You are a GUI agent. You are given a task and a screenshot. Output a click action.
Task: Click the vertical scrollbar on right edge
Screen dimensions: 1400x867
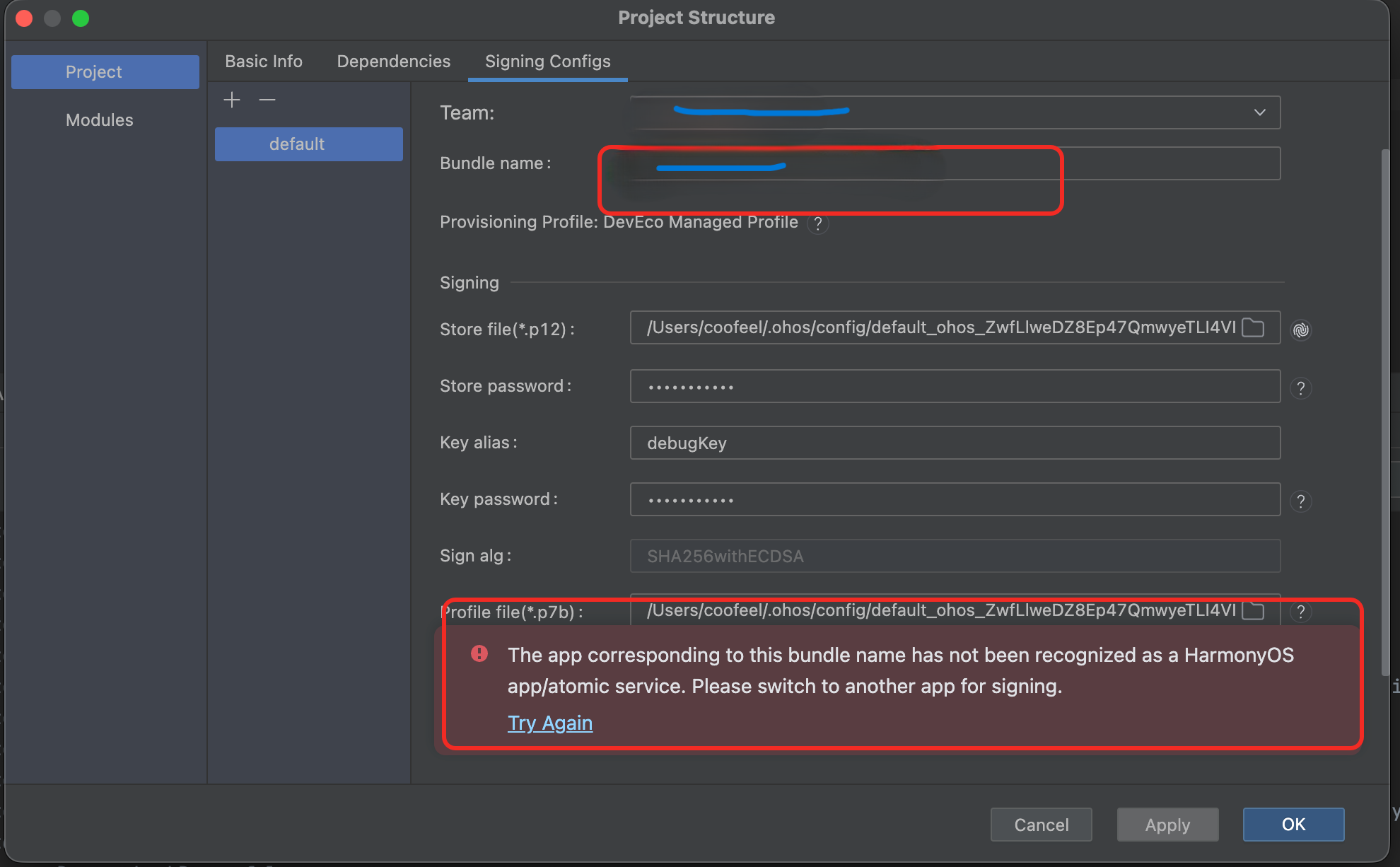pos(1386,410)
